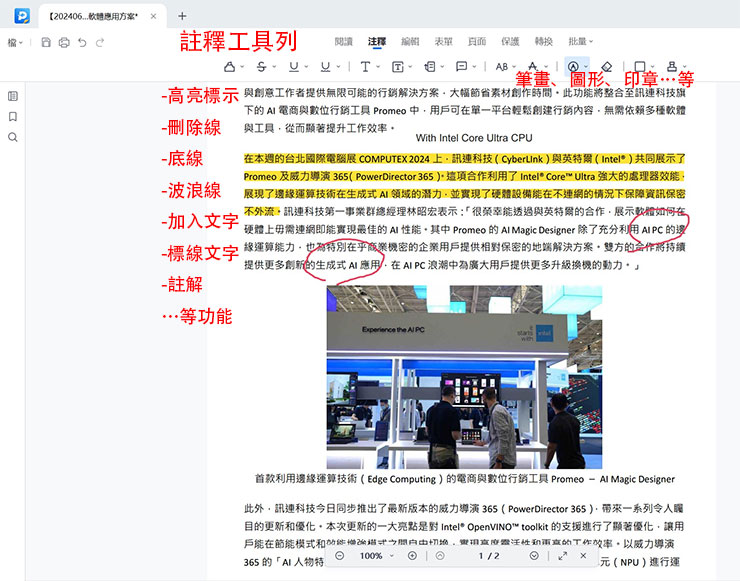Click the app logo icon

(x=22, y=16)
